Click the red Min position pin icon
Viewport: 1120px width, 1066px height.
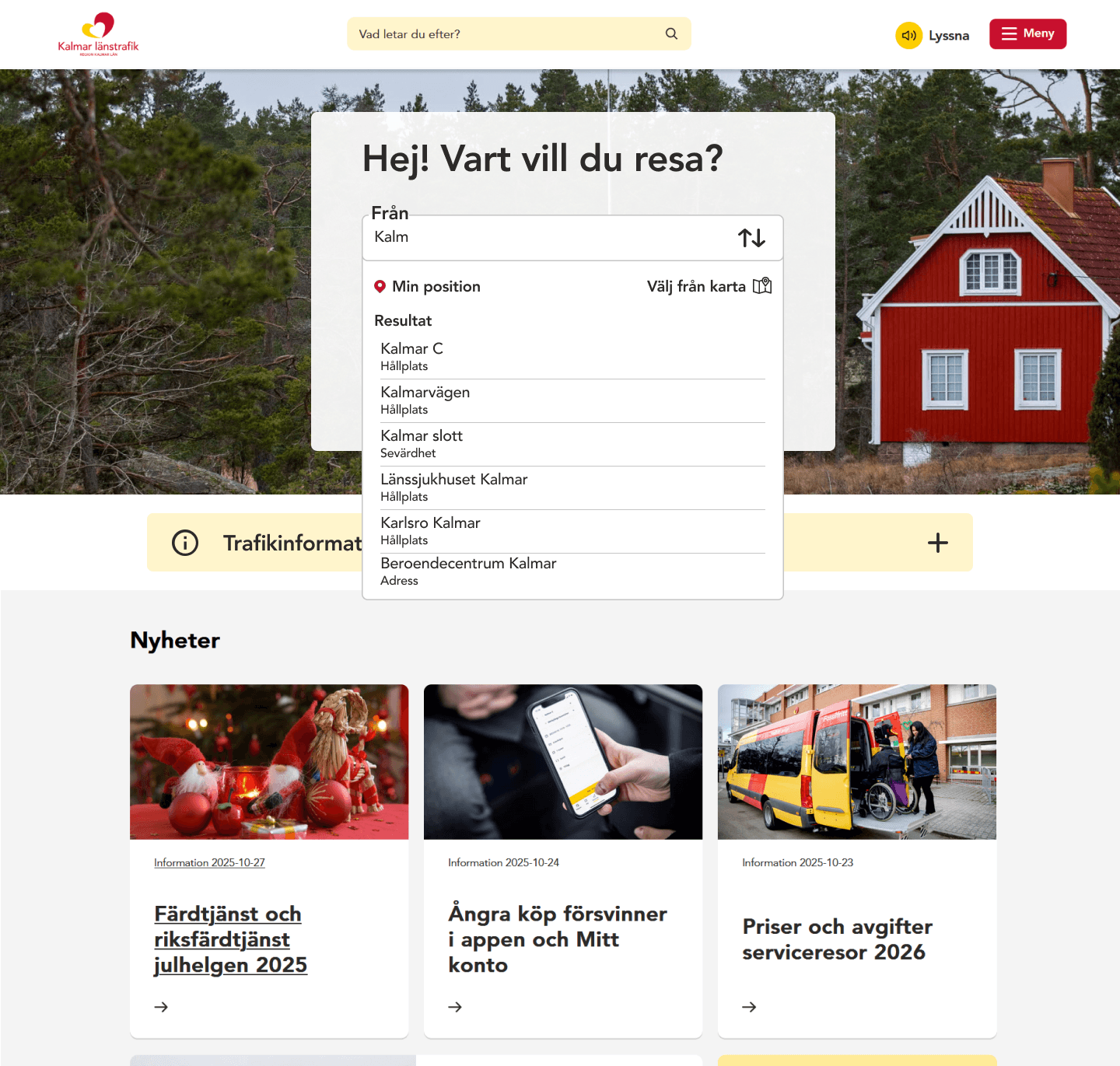tap(380, 286)
